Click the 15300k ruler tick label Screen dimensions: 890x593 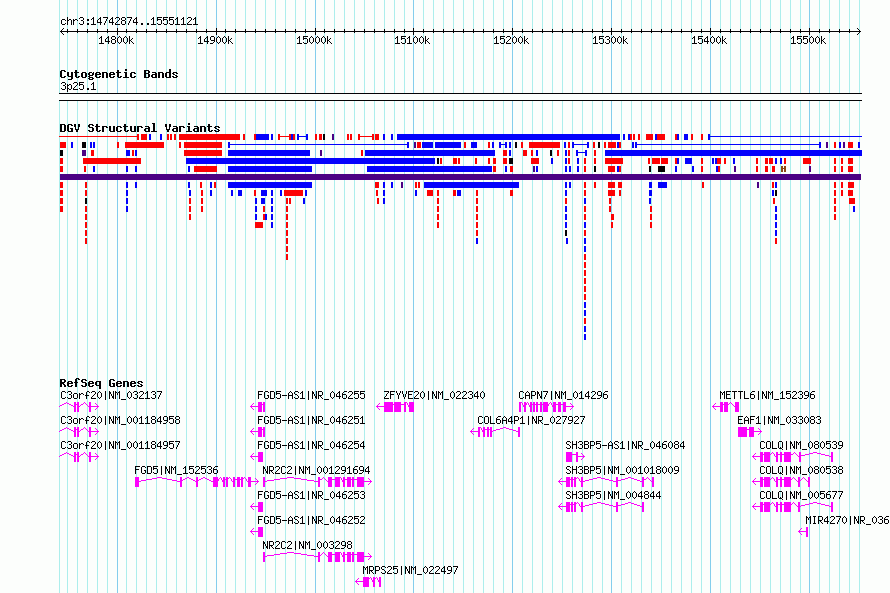click(x=610, y=40)
